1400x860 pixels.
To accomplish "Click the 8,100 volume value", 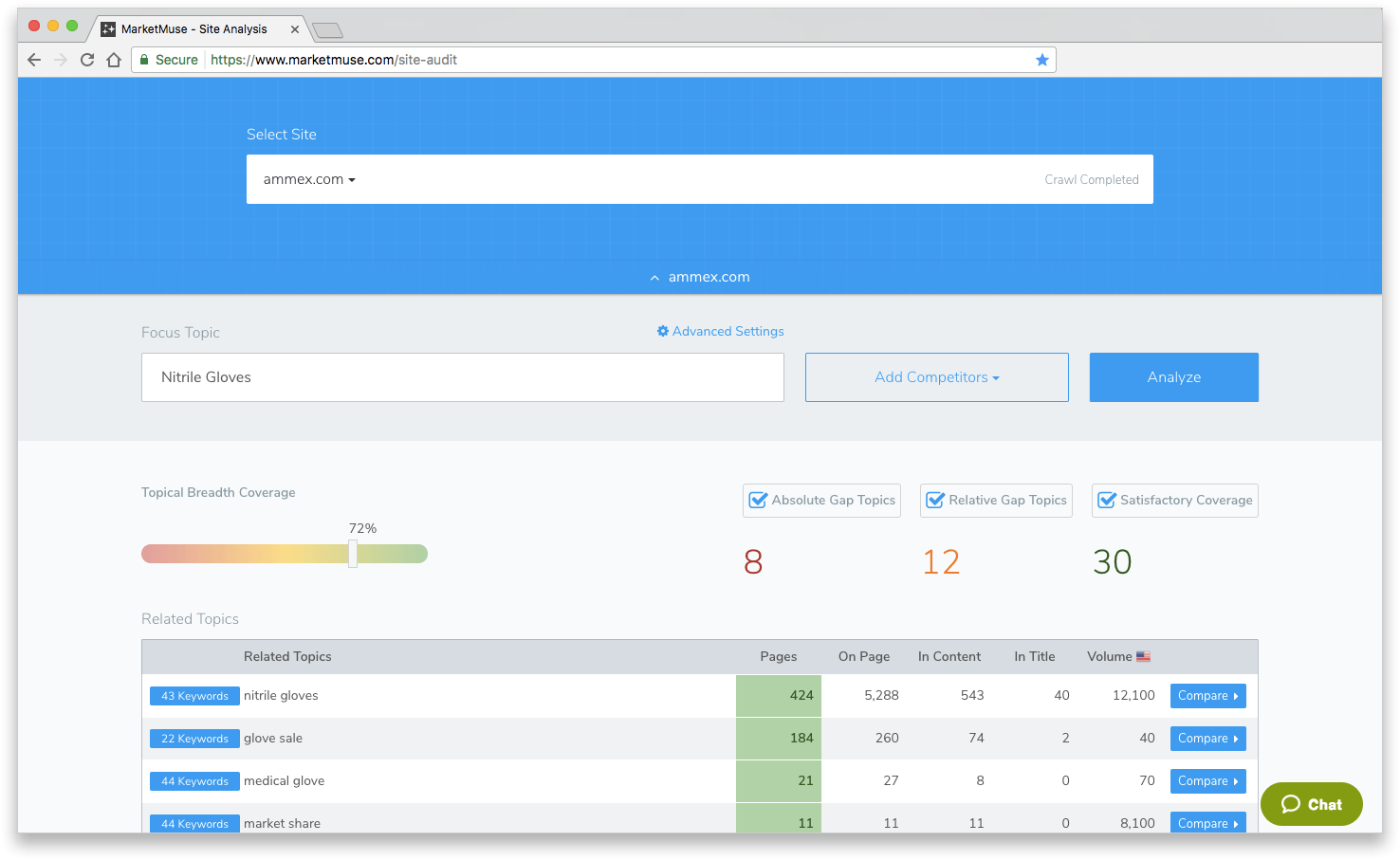I will tap(1137, 823).
